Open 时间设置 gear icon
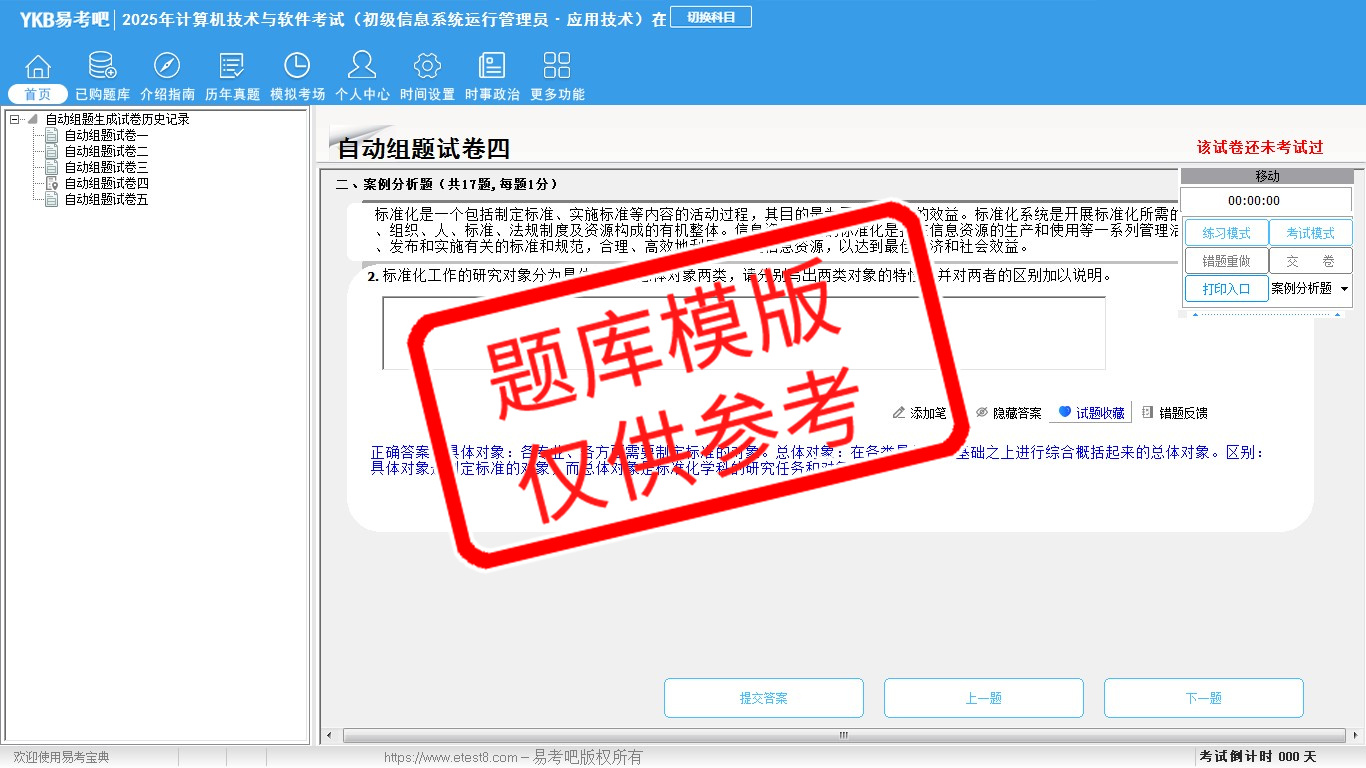The width and height of the screenshot is (1366, 768). [427, 67]
